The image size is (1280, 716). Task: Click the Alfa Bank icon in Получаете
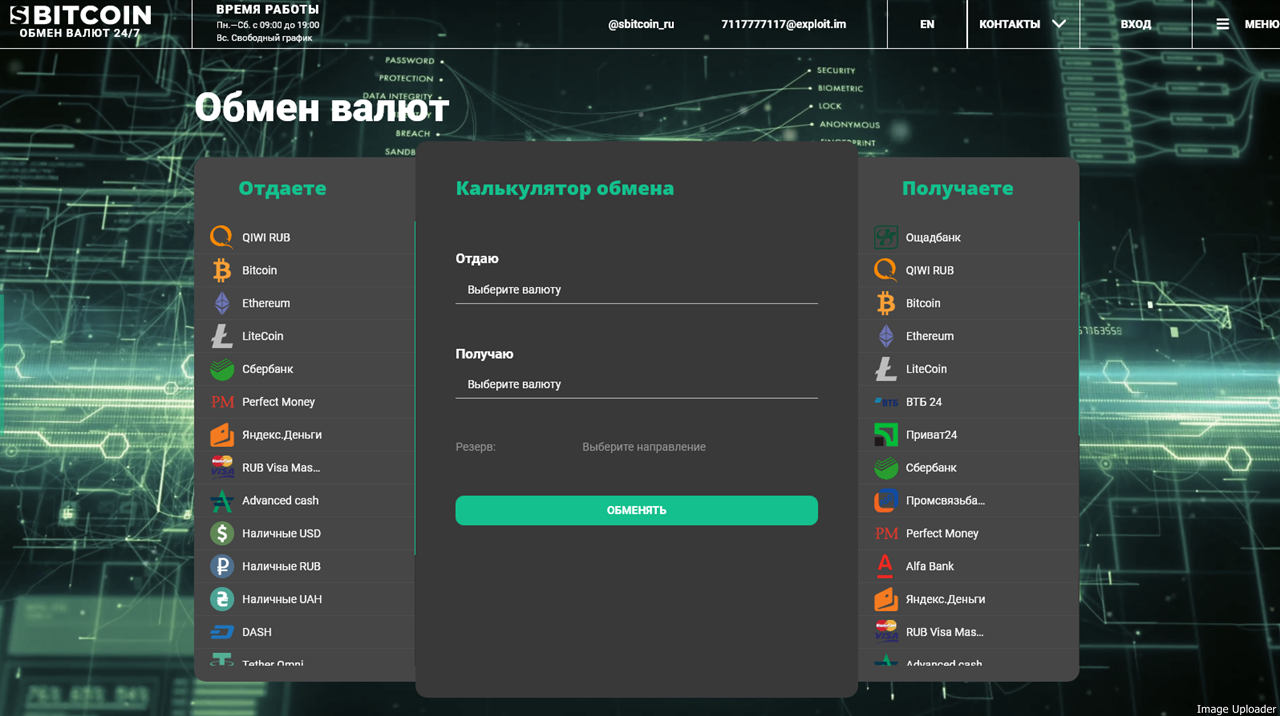(x=886, y=566)
